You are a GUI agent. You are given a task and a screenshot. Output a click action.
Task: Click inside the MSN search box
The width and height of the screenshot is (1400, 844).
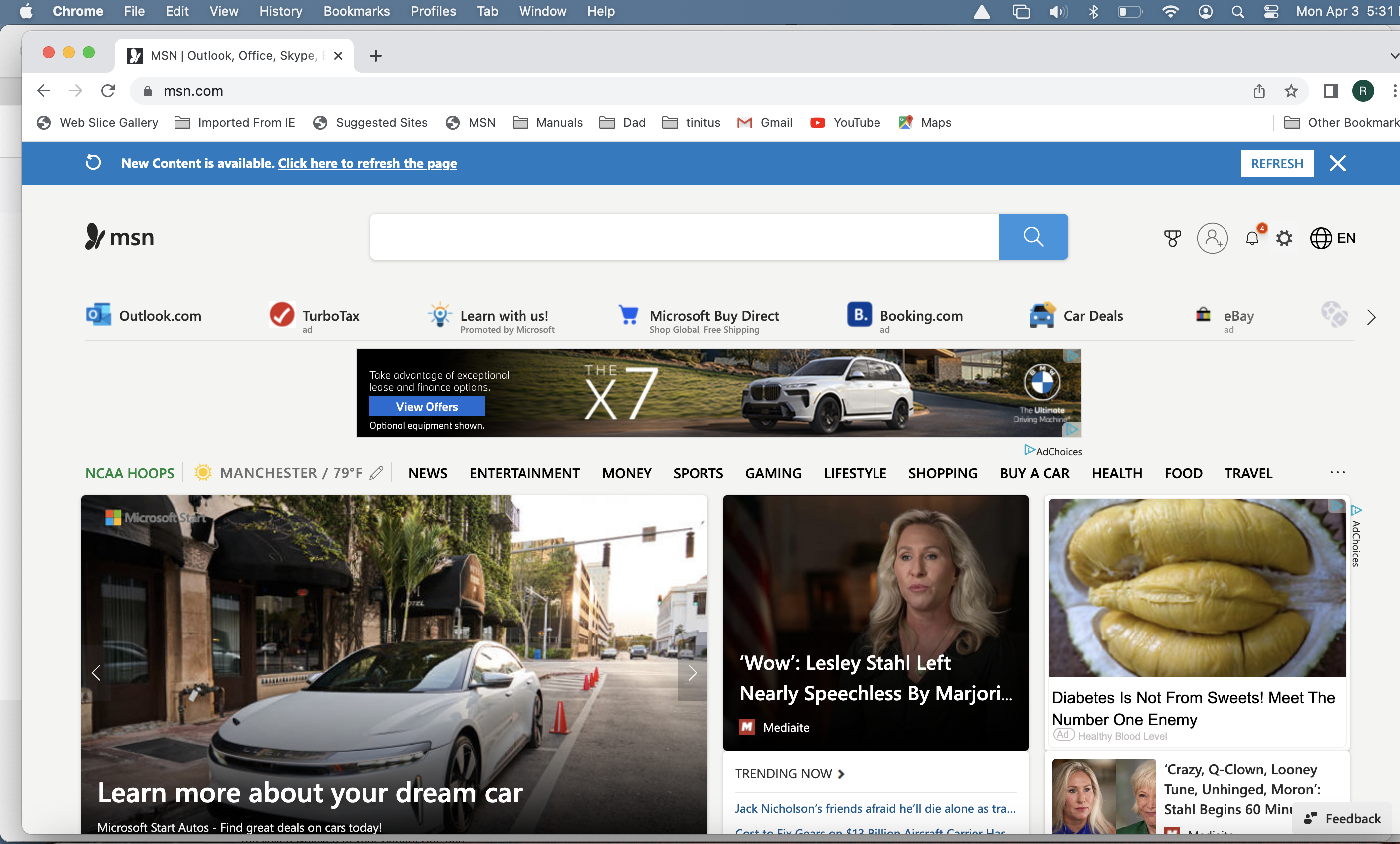click(684, 237)
